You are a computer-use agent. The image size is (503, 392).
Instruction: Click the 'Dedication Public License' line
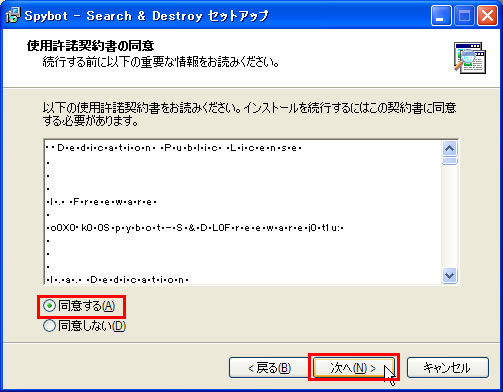(x=174, y=148)
